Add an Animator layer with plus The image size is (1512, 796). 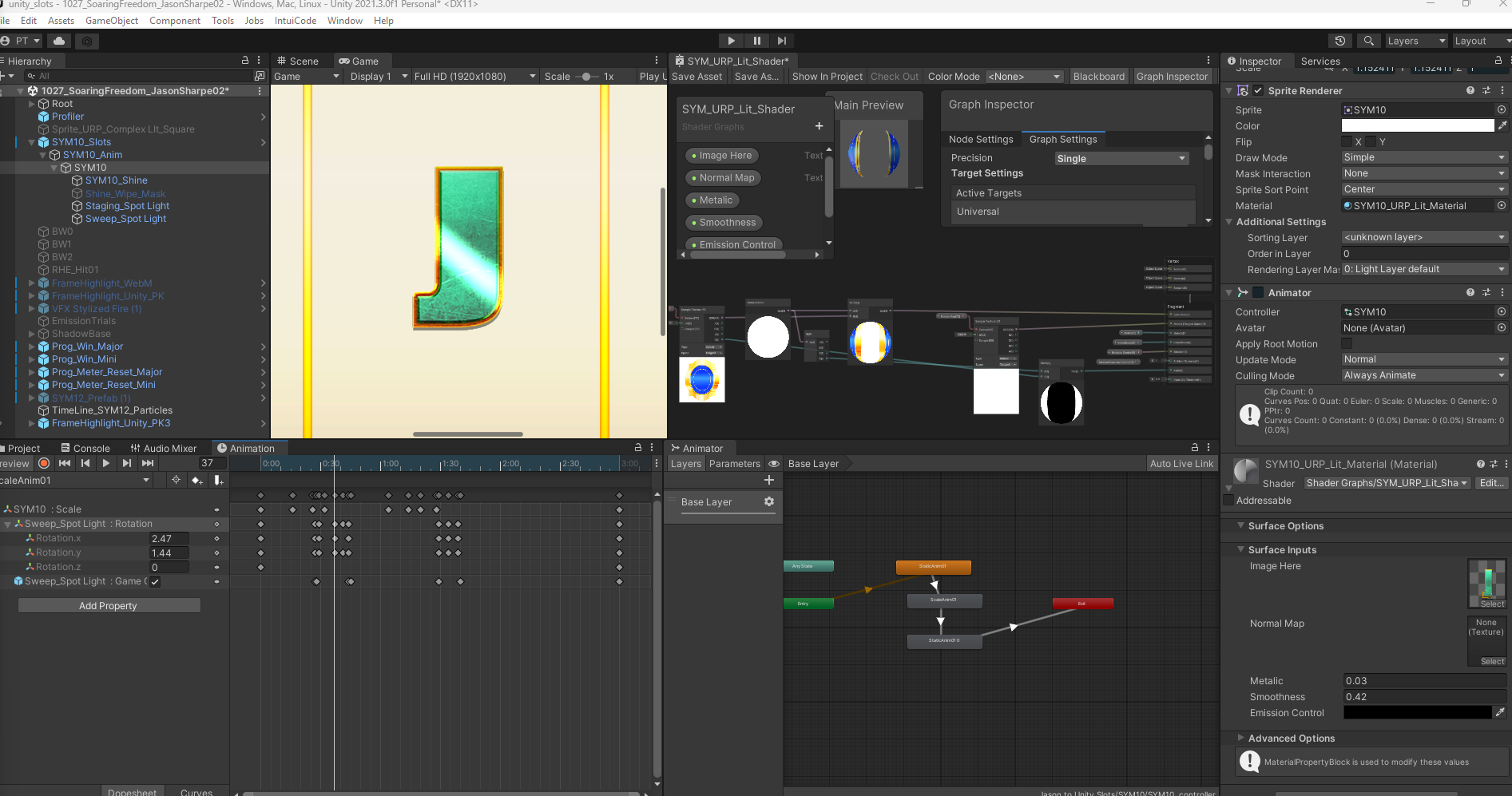click(x=769, y=480)
